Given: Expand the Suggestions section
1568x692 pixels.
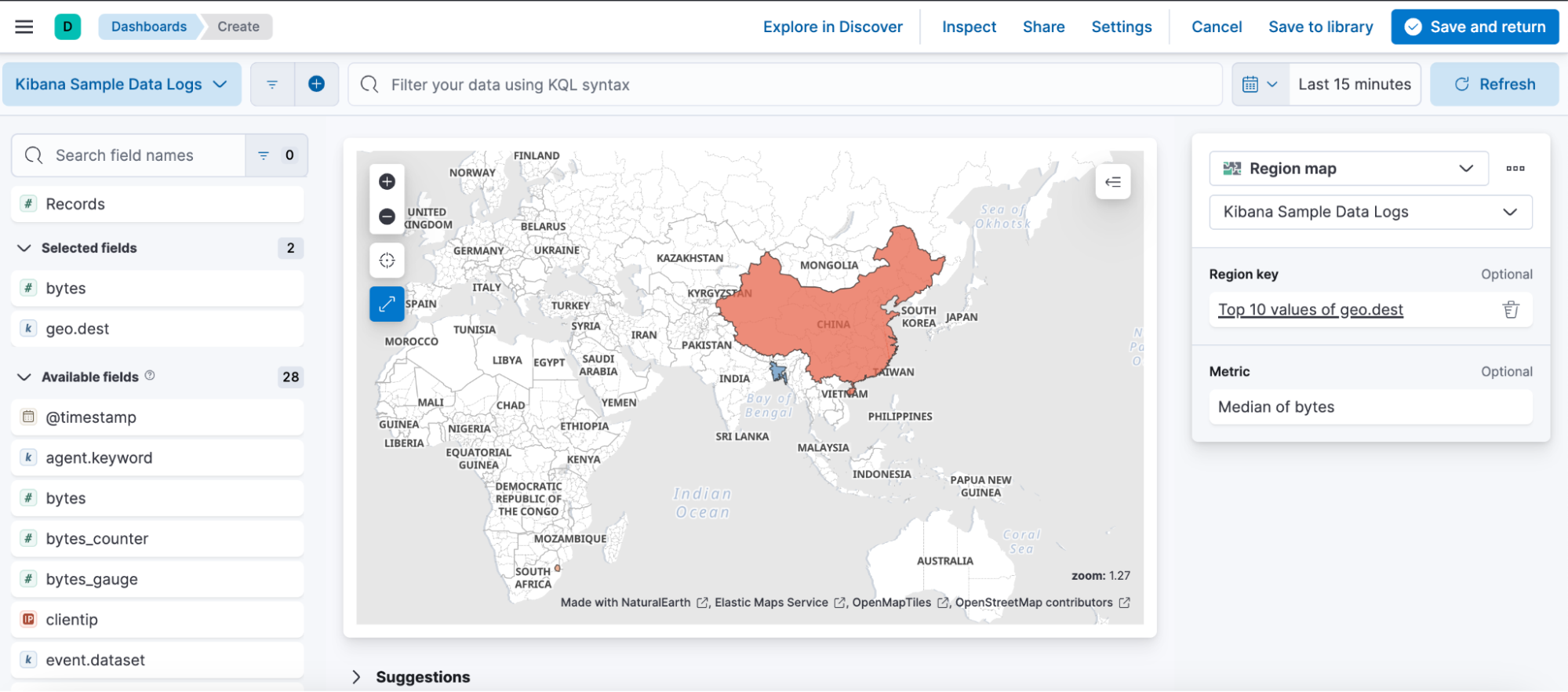Looking at the screenshot, I should click(357, 677).
